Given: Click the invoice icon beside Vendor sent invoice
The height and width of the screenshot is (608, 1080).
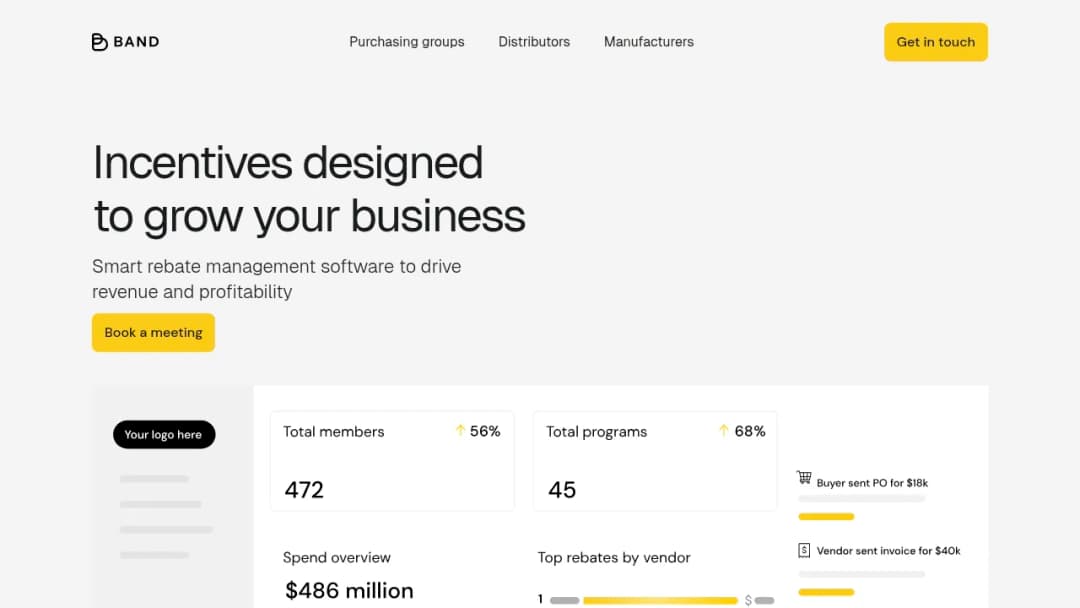Looking at the screenshot, I should [x=804, y=550].
